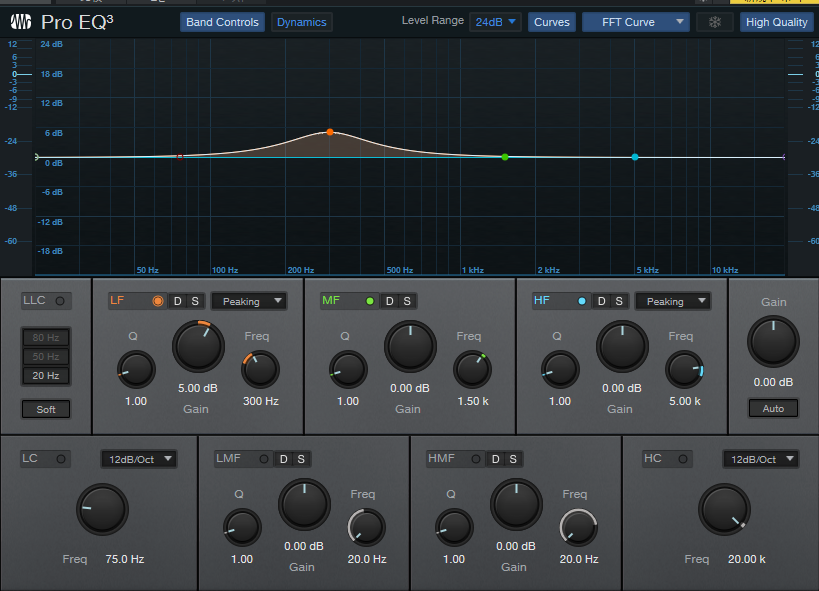Toggle dynamics D on the MF band
Viewport: 819px width, 591px height.
pyautogui.click(x=390, y=301)
